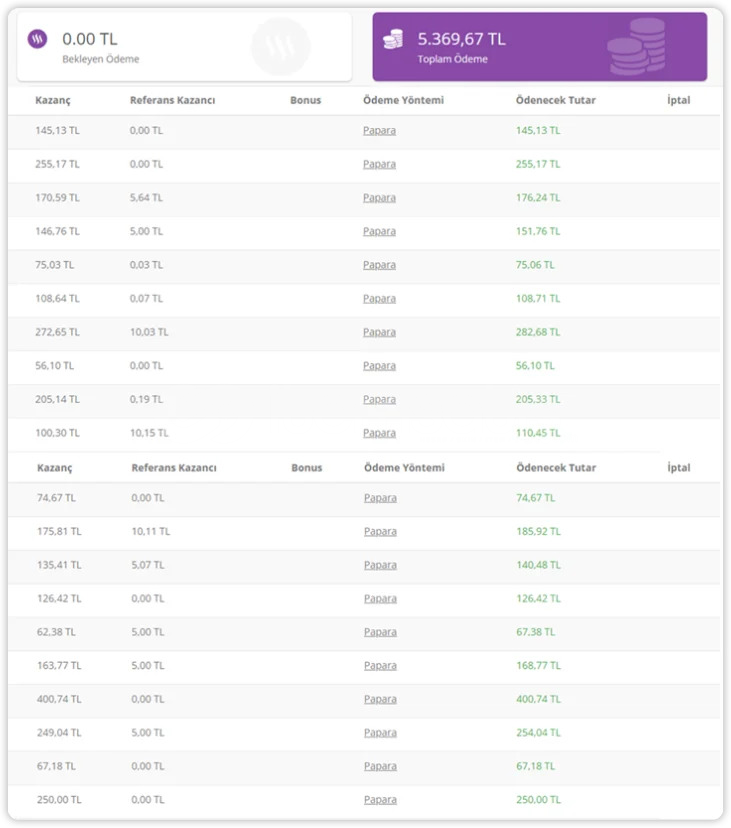Screen dimensions: 731x828
Task: Click the purple logo icon beside 0.00 TL
Action: click(37, 40)
